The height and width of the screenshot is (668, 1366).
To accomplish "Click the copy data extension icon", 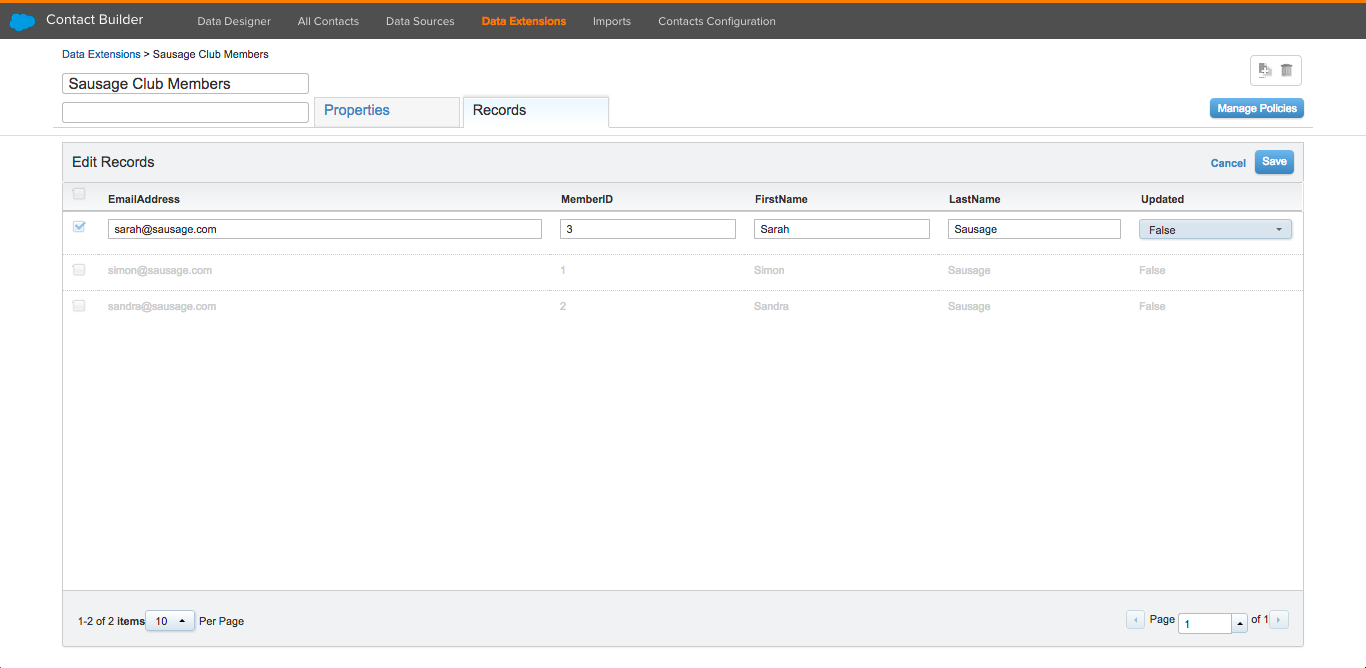I will coord(1265,70).
